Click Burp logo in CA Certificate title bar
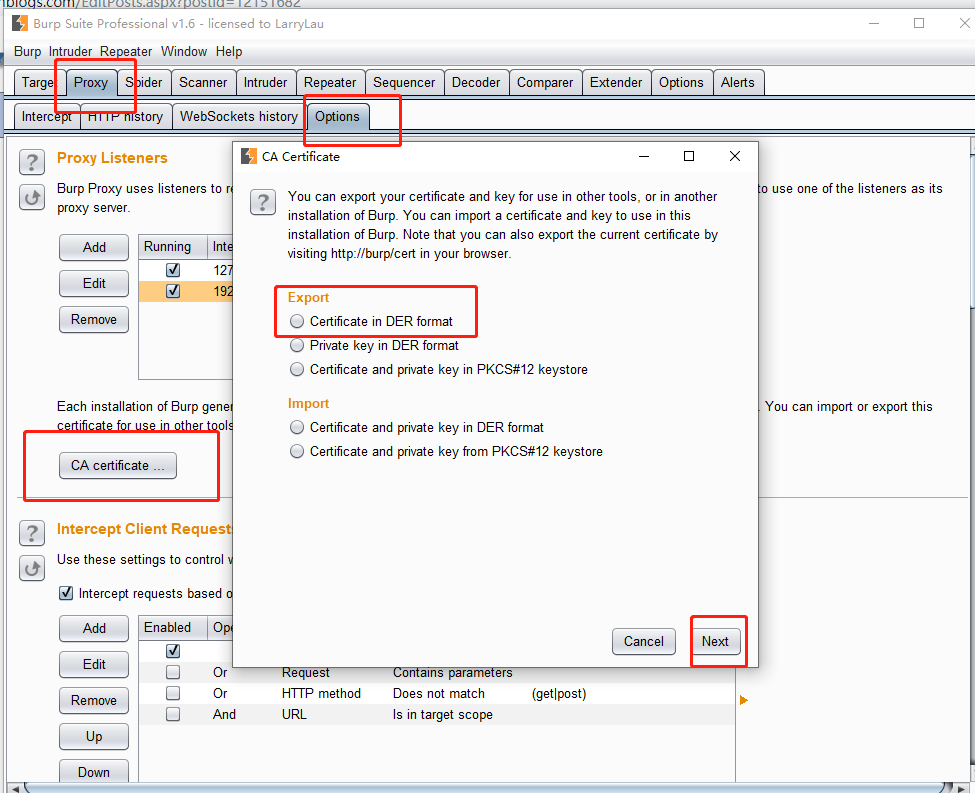 (x=249, y=156)
